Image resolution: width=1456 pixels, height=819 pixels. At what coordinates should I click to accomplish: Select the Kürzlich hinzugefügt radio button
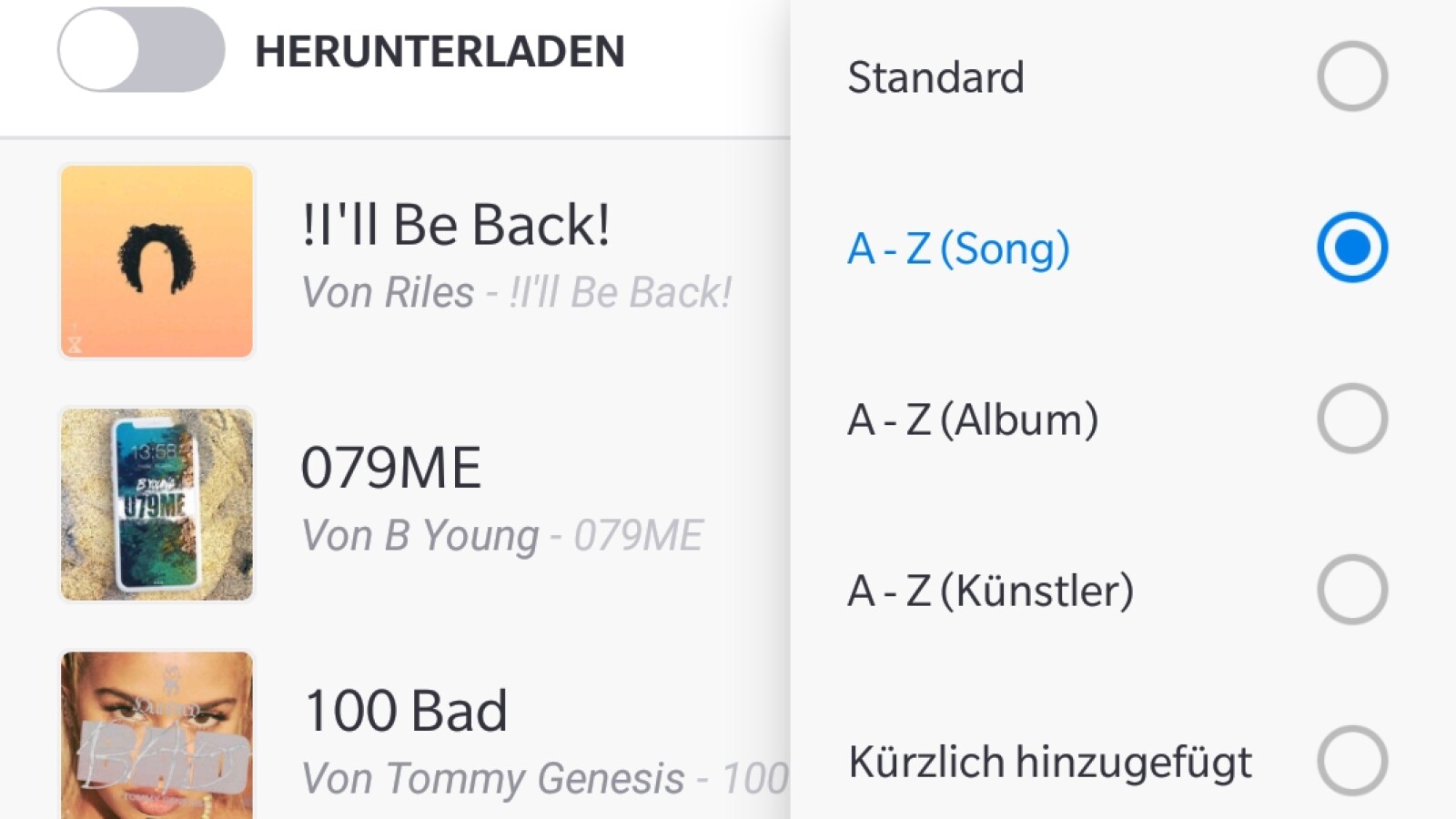[1351, 761]
